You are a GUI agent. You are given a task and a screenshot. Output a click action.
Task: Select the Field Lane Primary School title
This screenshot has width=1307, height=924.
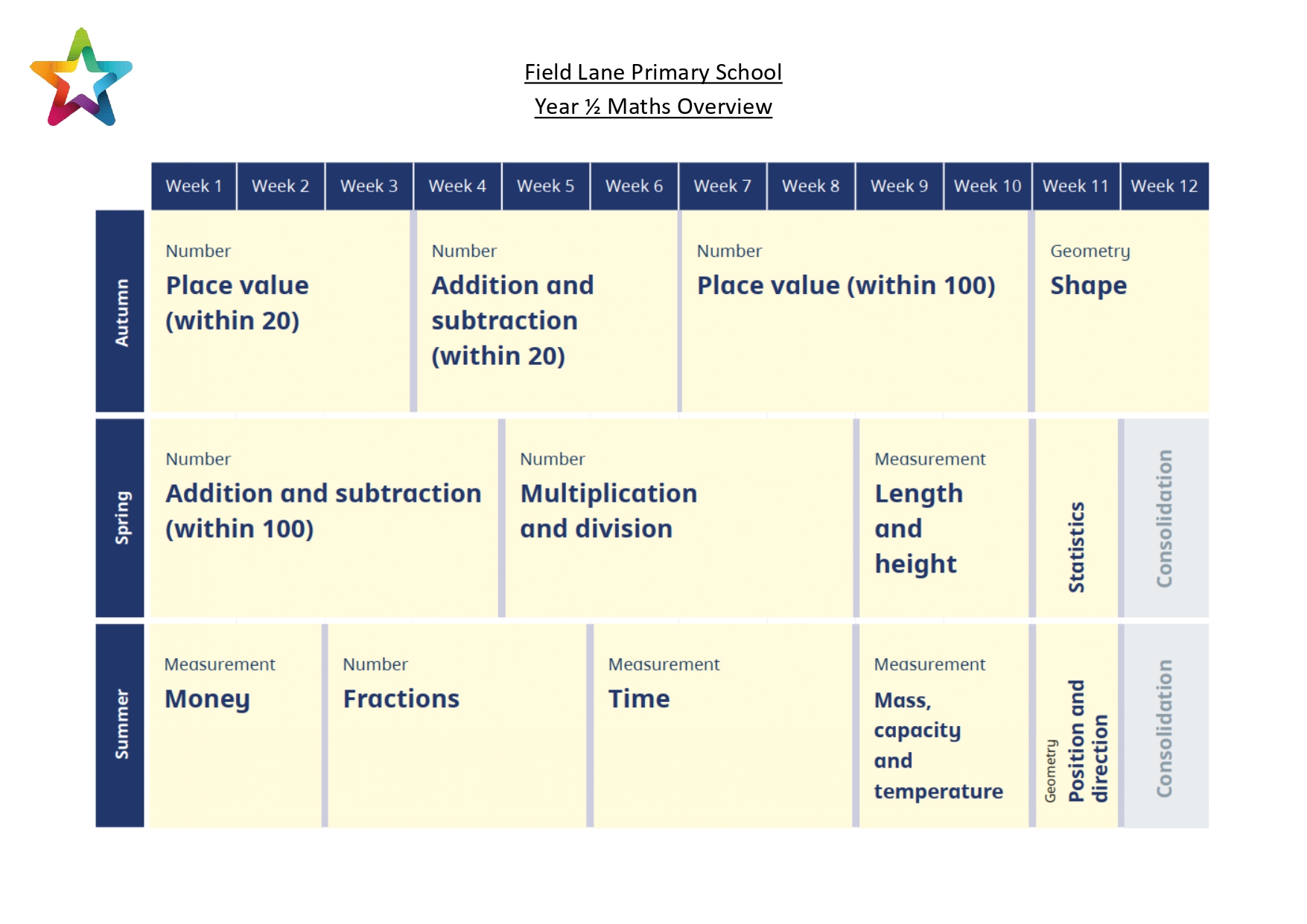653,72
